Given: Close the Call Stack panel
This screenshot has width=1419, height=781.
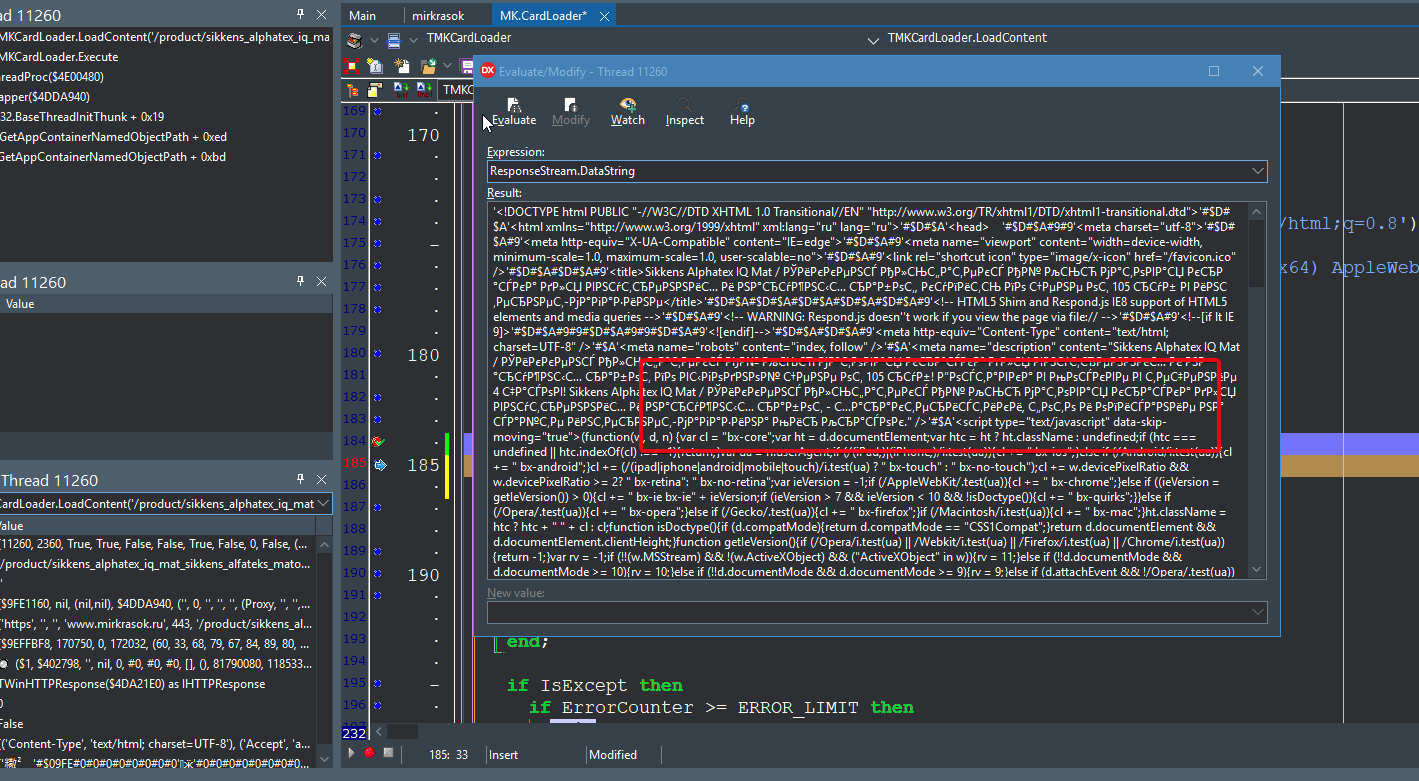Looking at the screenshot, I should 321,14.
